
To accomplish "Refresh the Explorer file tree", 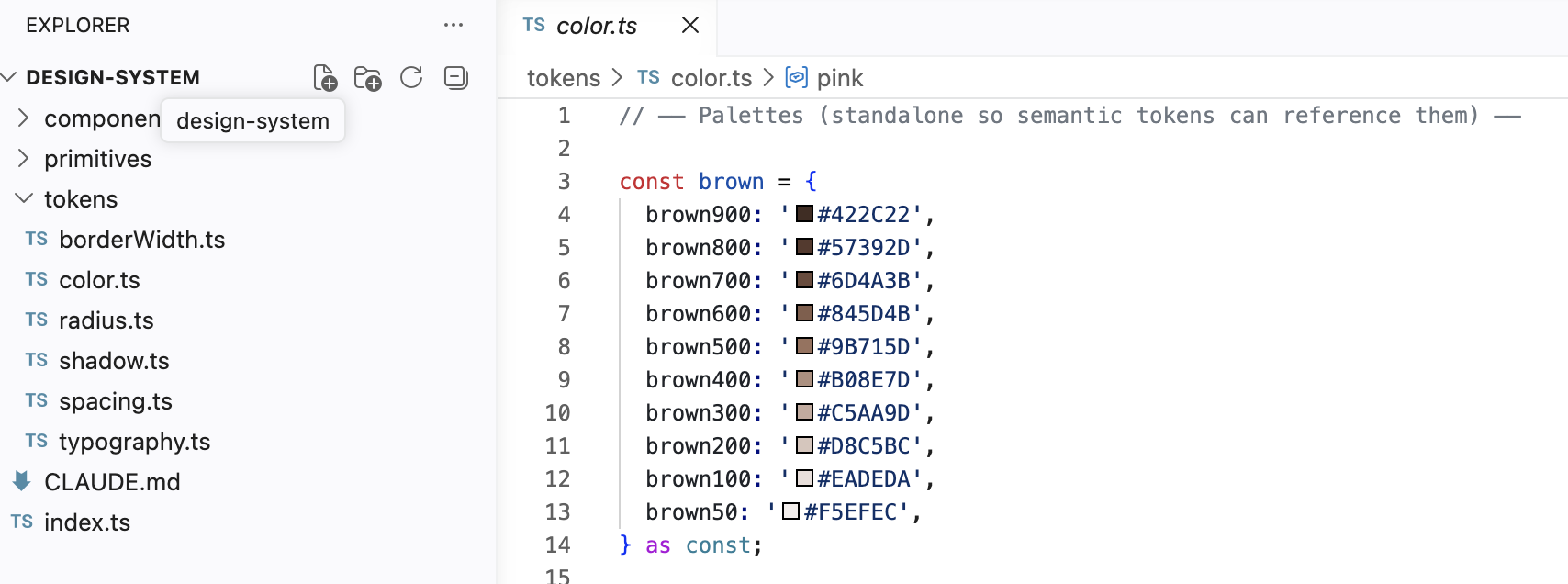I will coord(411,77).
